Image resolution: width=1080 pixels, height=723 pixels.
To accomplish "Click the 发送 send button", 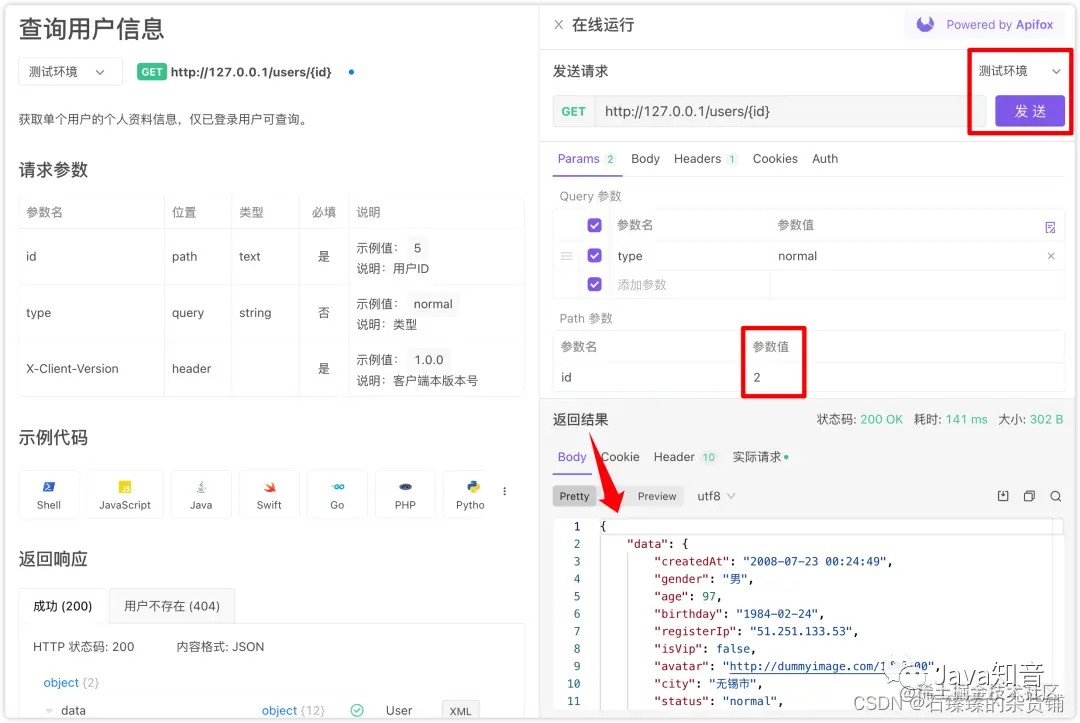I will point(1031,111).
